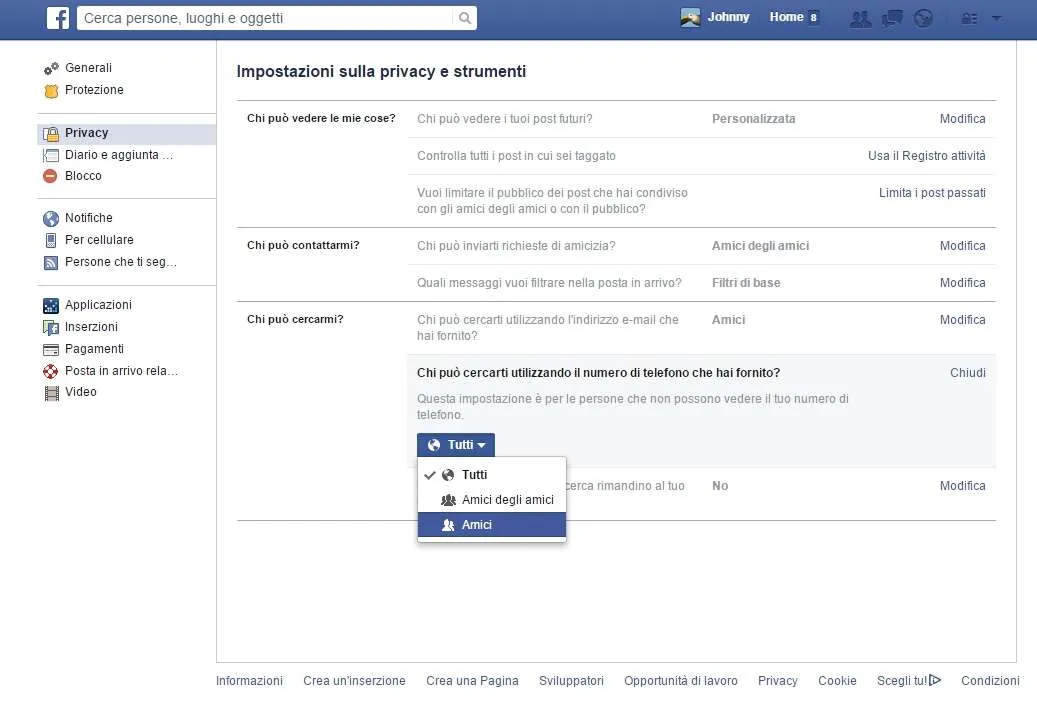This screenshot has width=1037, height=701.
Task: Click Limita i post passati link
Action: coord(932,193)
